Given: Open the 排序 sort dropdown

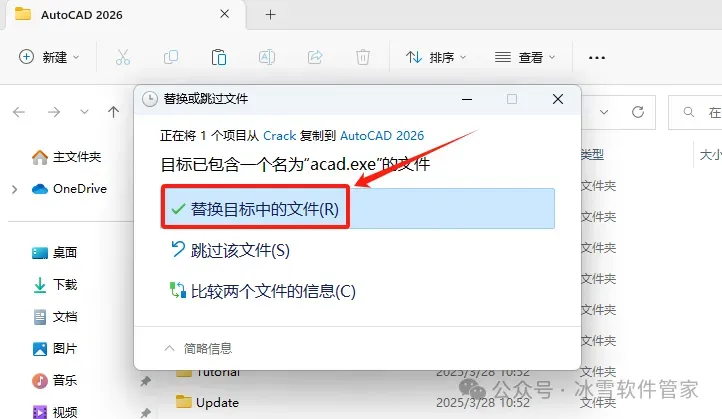Looking at the screenshot, I should tap(436, 57).
